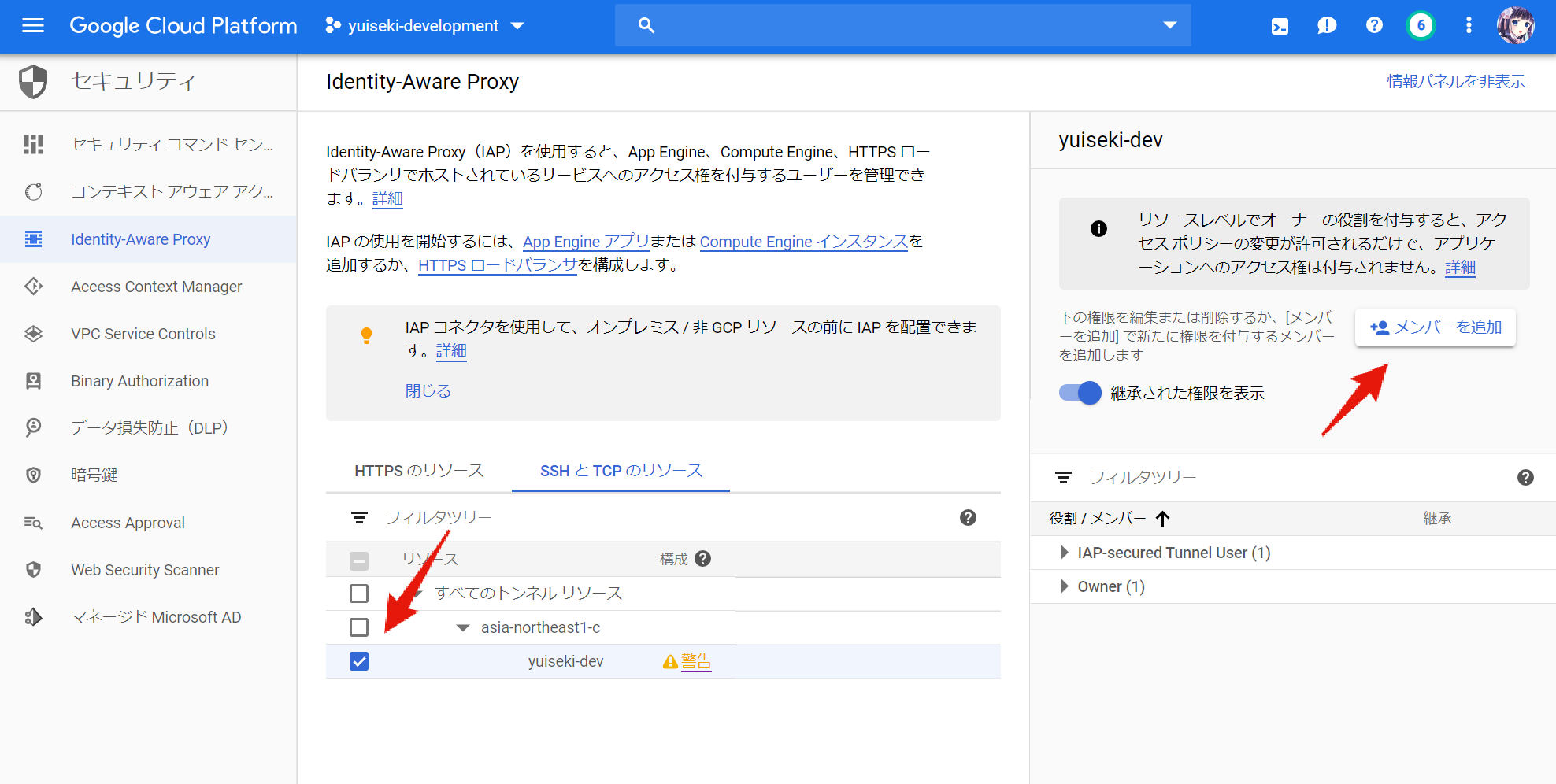Open HTTPS ロードバランサ link
Viewport: 1556px width, 784px height.
click(498, 265)
